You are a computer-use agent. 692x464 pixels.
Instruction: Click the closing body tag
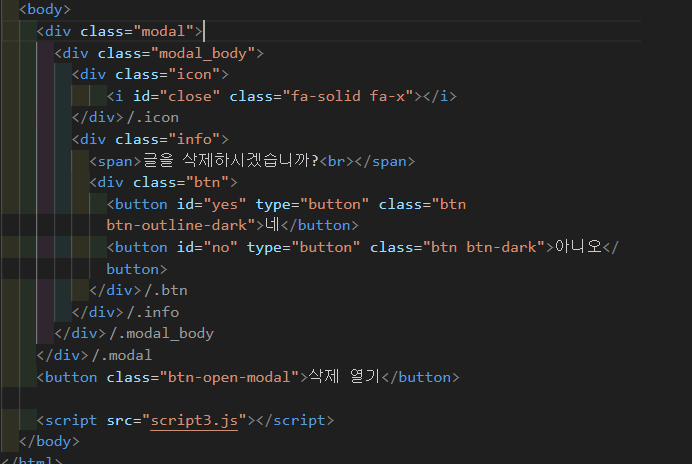(49, 441)
